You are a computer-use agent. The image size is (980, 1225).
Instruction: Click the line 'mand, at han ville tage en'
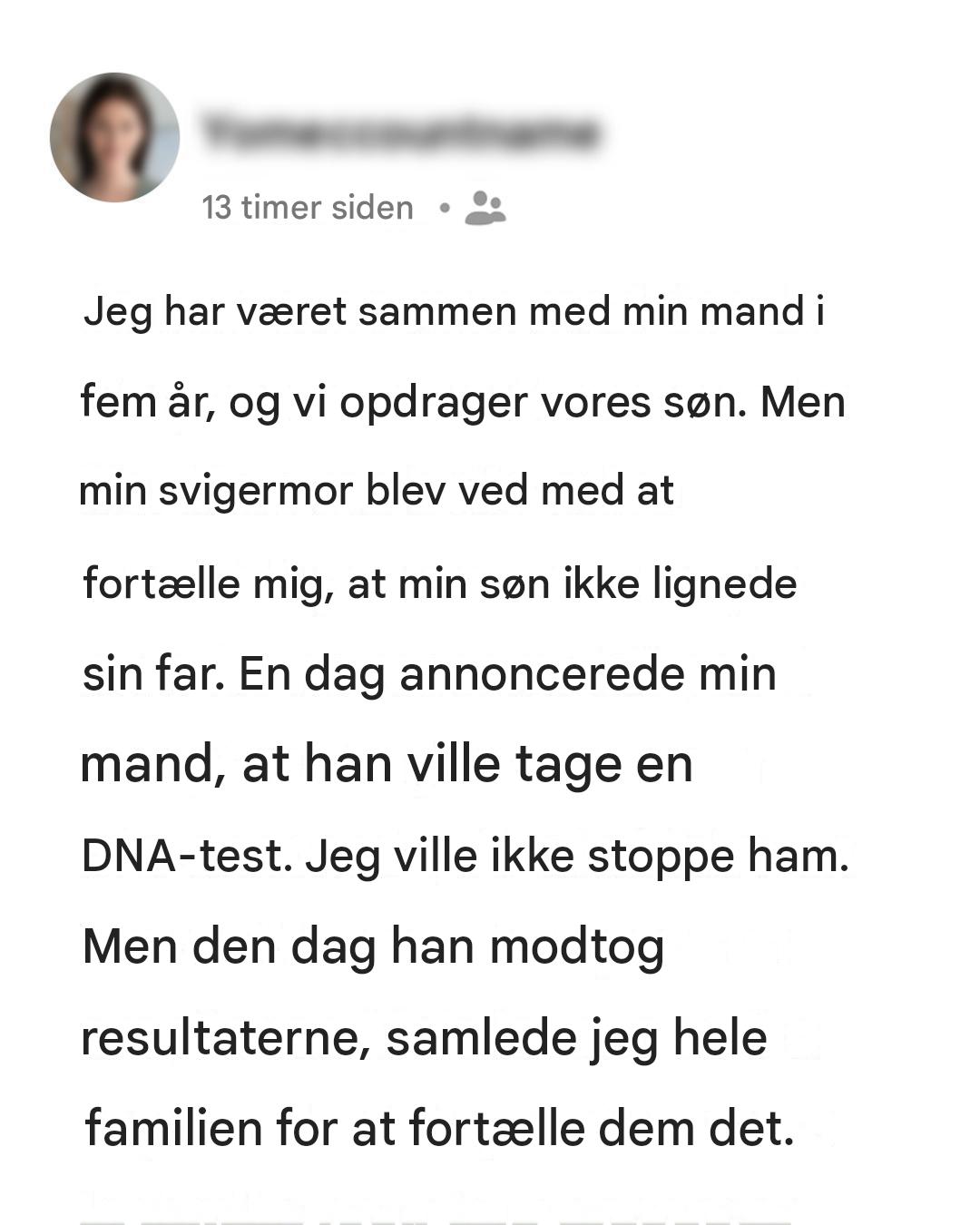(x=387, y=765)
